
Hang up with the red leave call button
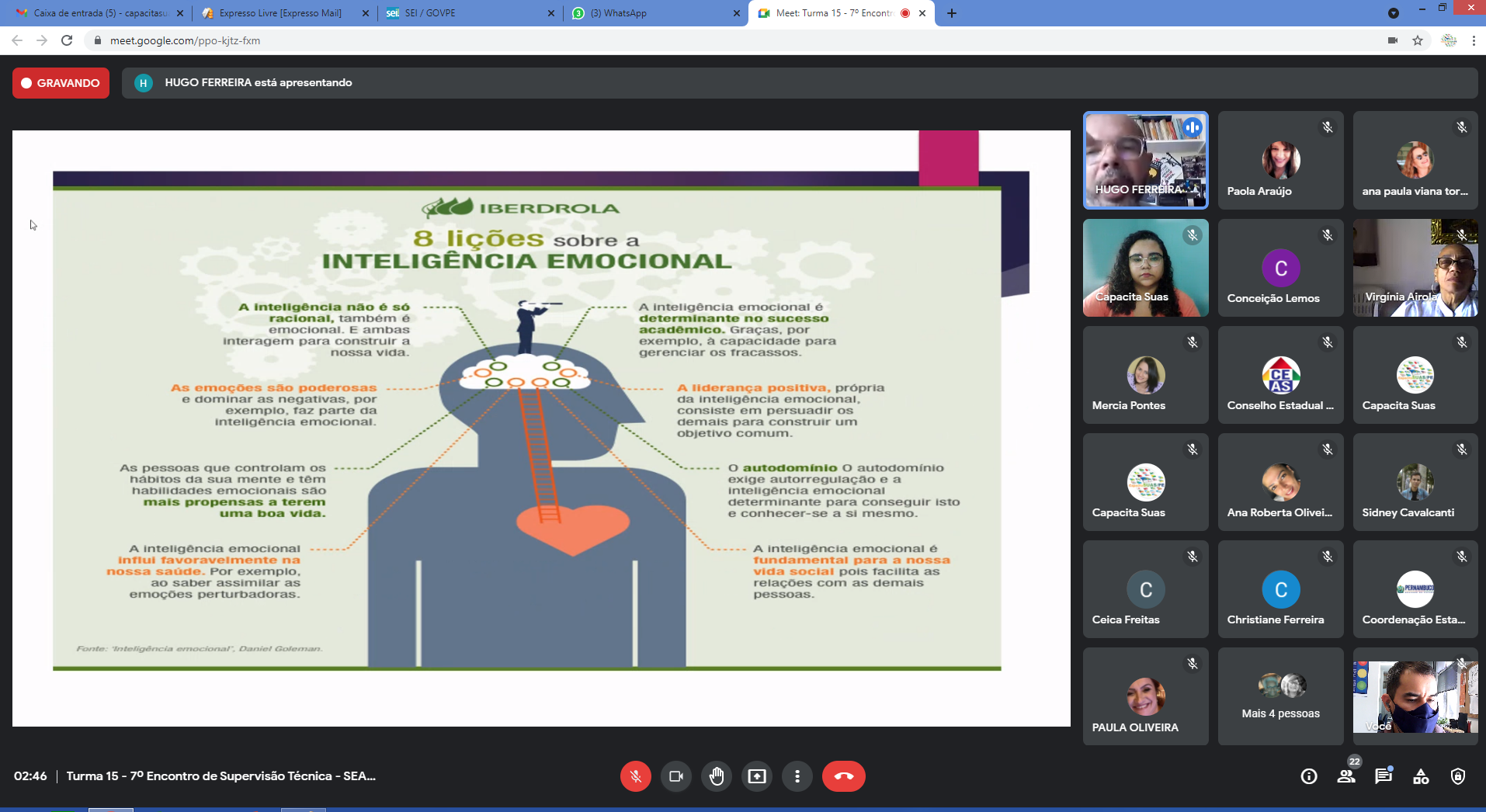click(843, 776)
